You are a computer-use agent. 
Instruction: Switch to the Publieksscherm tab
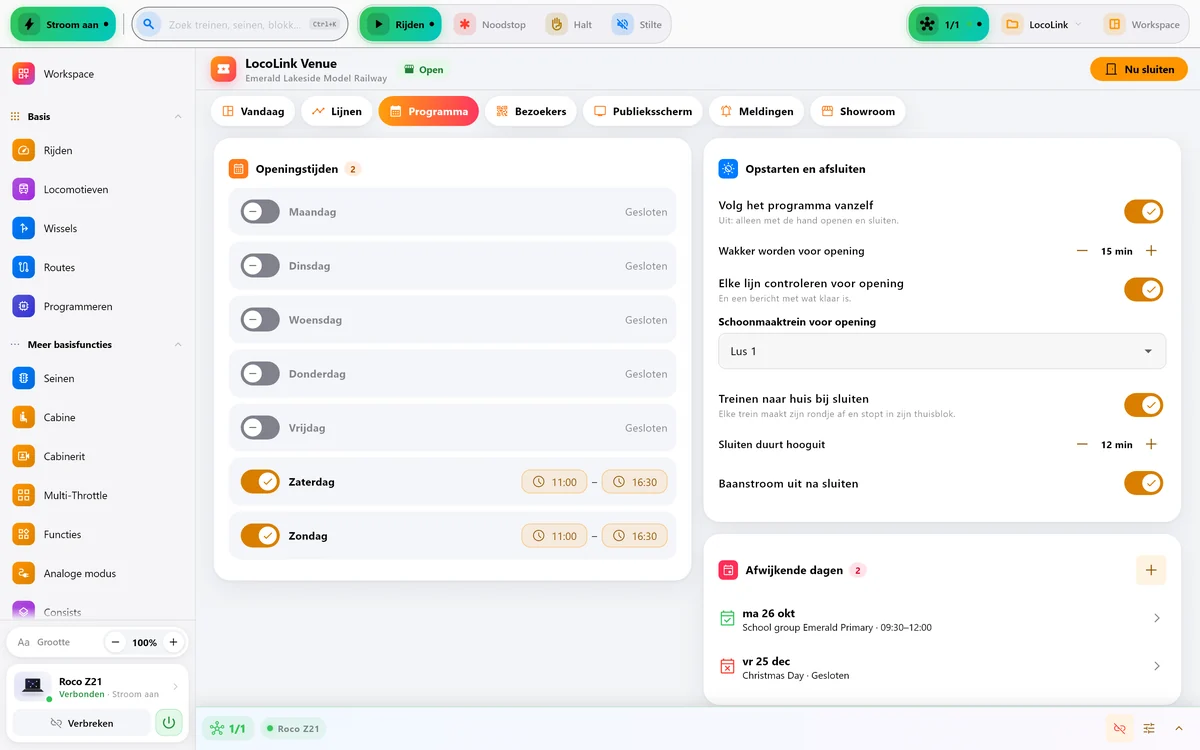[x=643, y=111]
